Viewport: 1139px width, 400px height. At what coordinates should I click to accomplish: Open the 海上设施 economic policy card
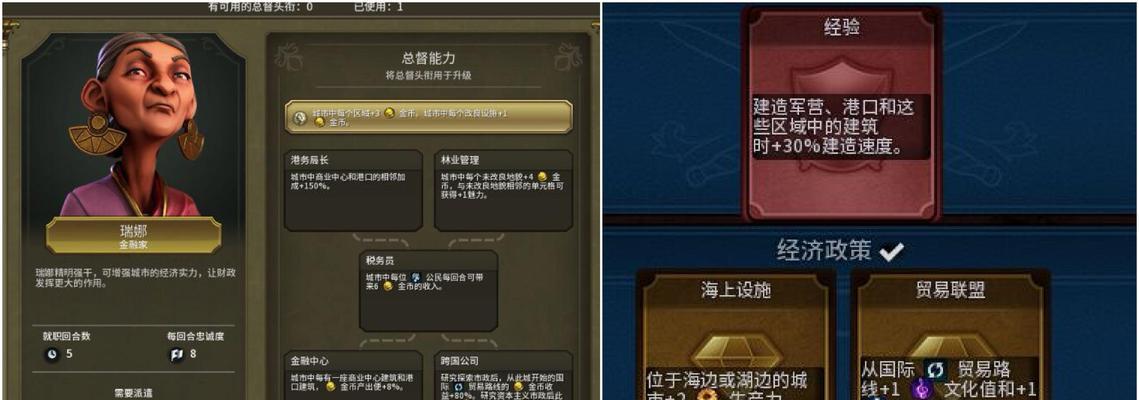(x=736, y=336)
